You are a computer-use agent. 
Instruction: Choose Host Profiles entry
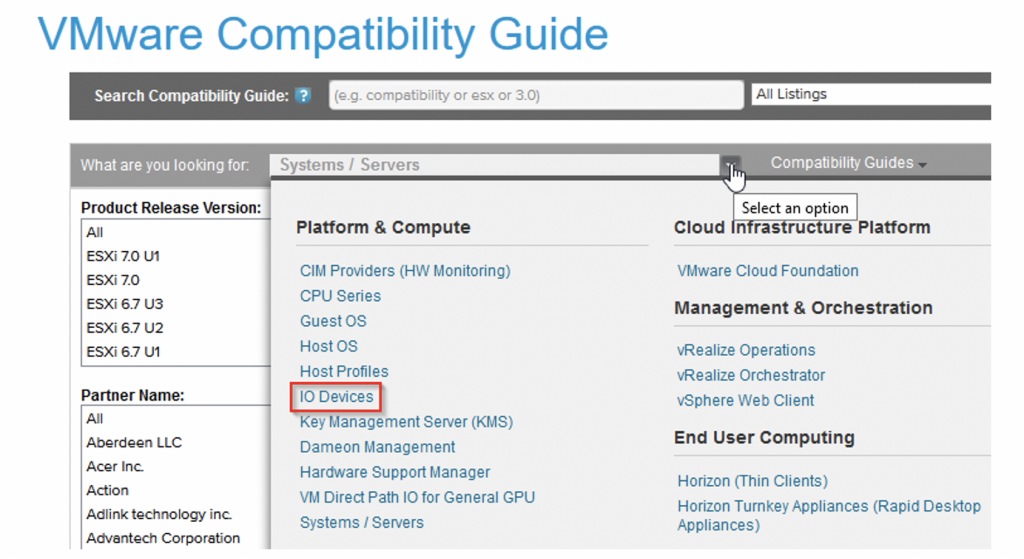tap(344, 371)
